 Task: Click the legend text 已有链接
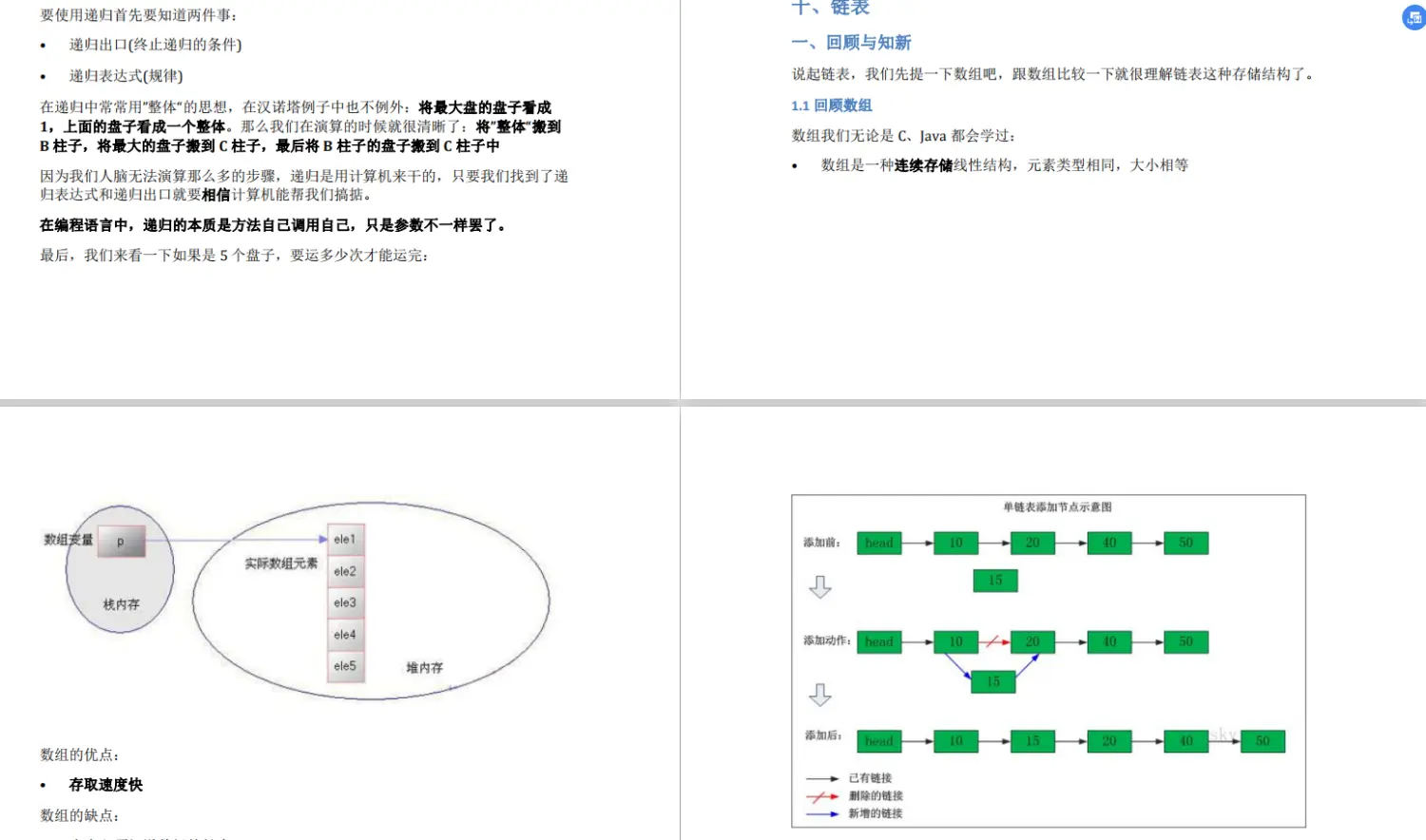870,778
